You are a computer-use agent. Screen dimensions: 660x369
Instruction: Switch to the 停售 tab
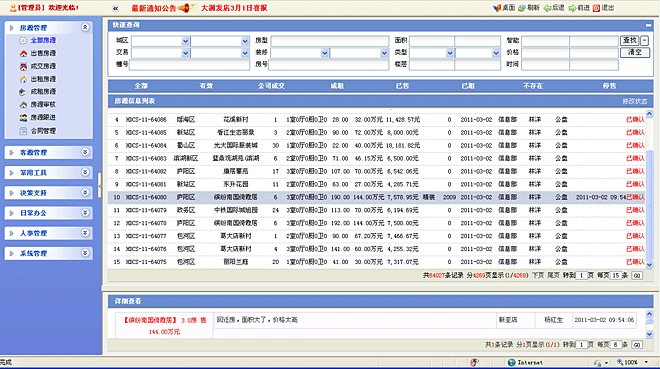point(609,86)
